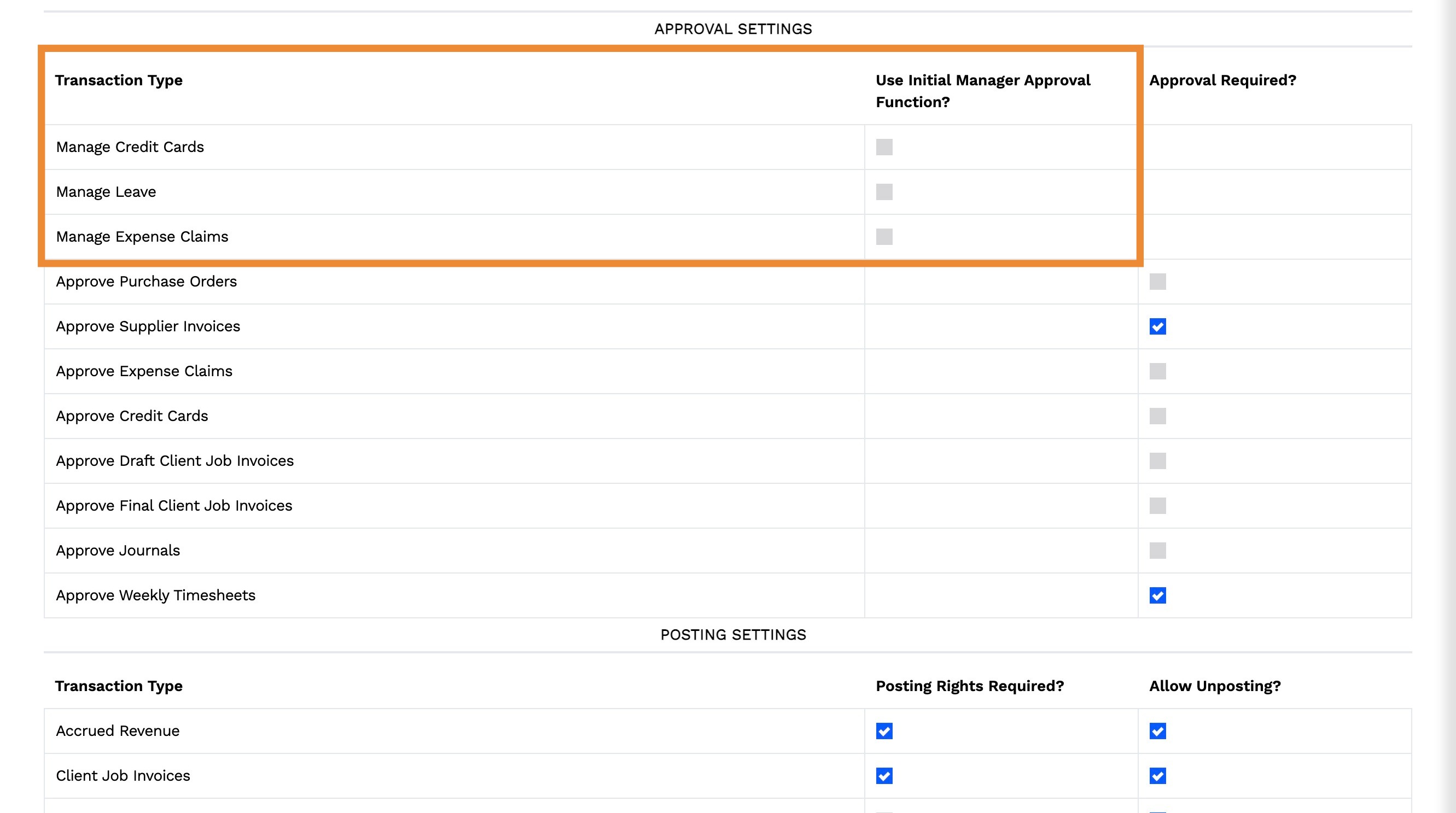Require approval for Approve Purchase Orders

coord(1157,282)
